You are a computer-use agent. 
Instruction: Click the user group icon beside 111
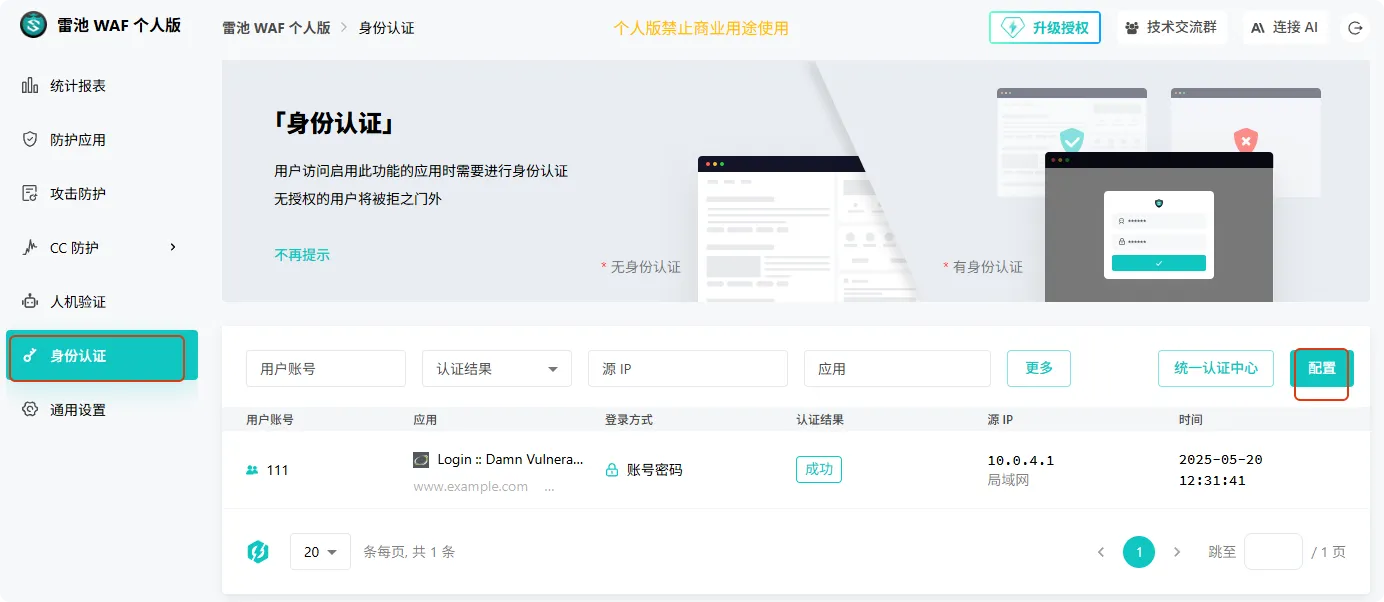point(252,470)
